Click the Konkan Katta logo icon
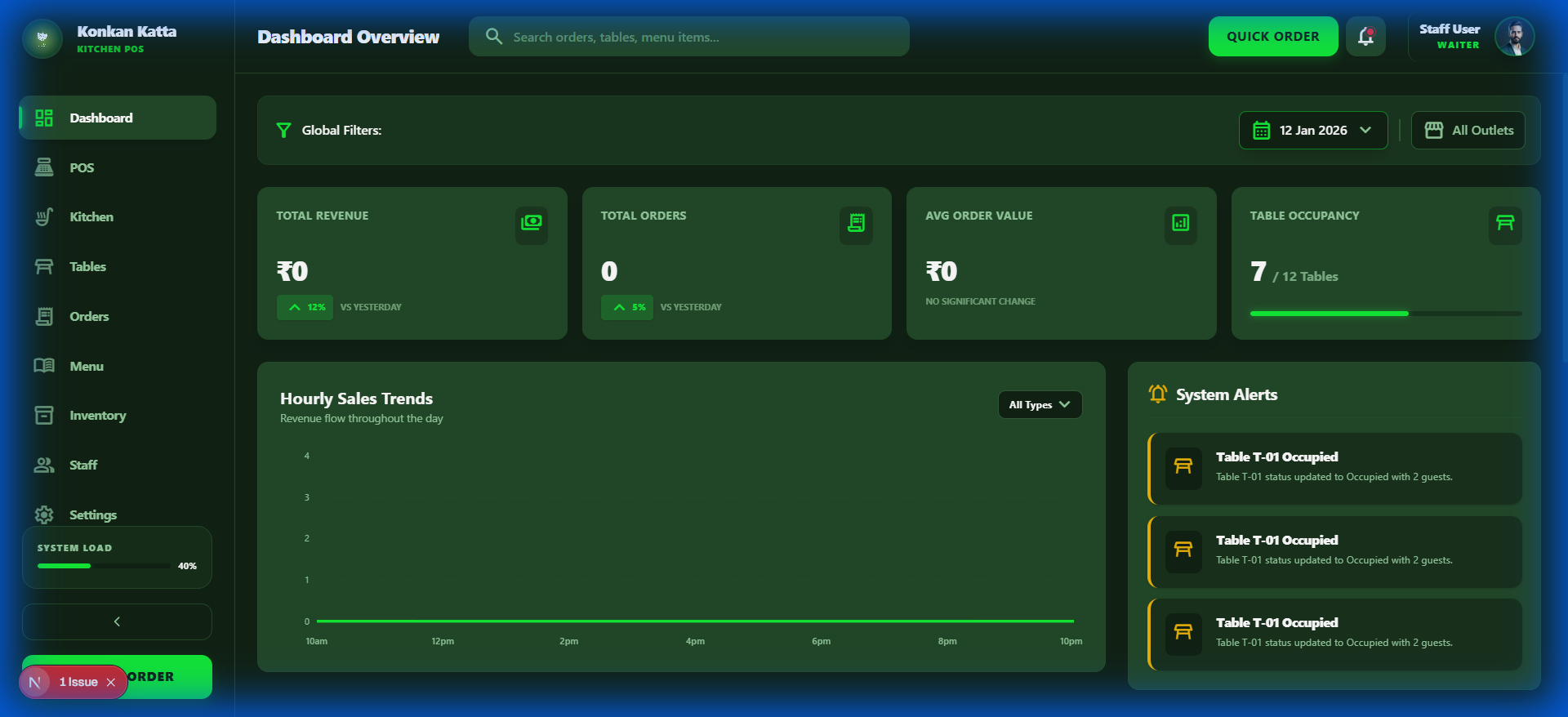 [x=42, y=38]
